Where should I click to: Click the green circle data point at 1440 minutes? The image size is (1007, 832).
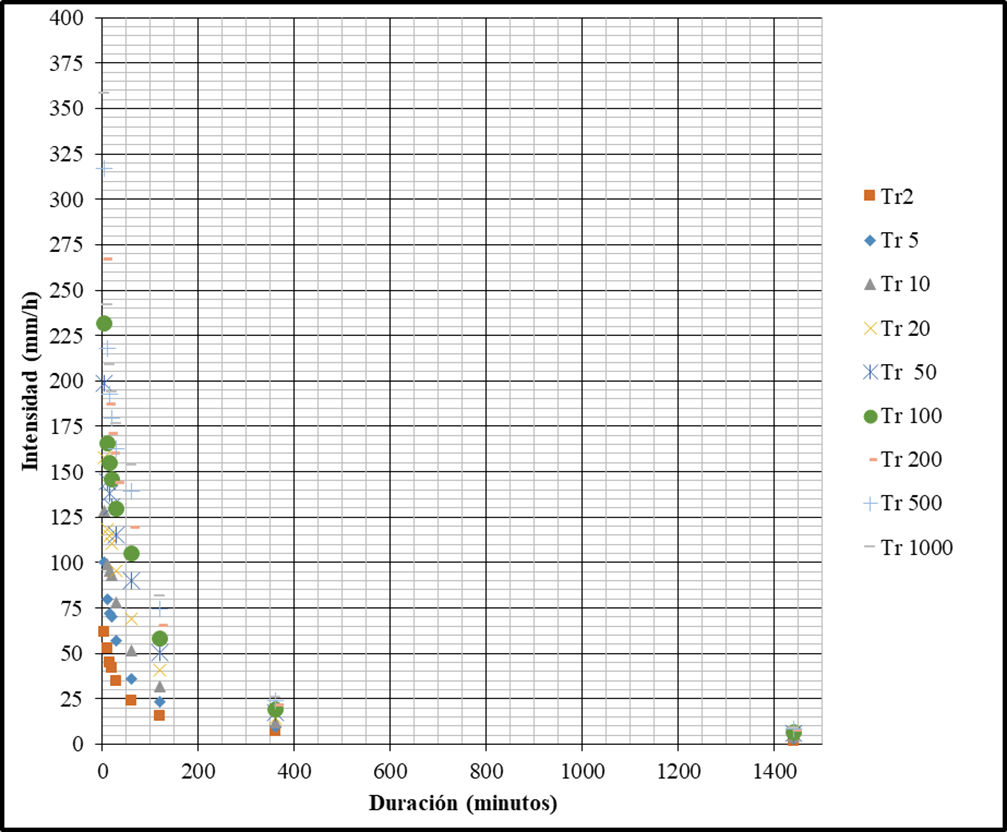(x=793, y=732)
